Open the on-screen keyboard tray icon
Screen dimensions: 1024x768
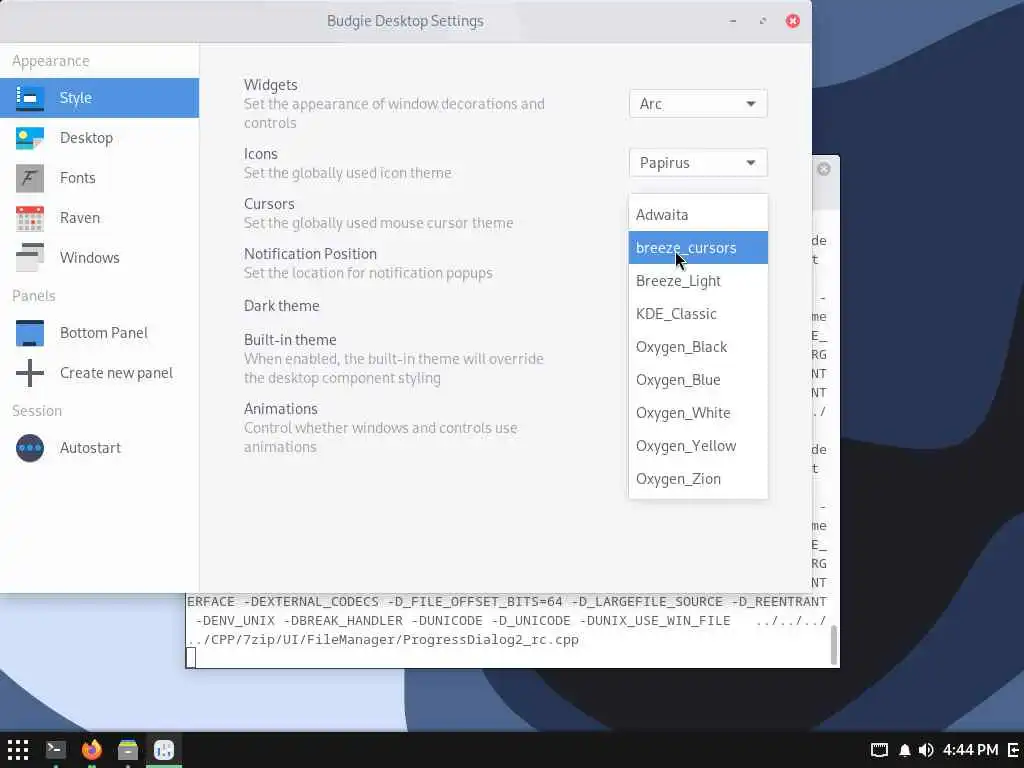coord(879,750)
